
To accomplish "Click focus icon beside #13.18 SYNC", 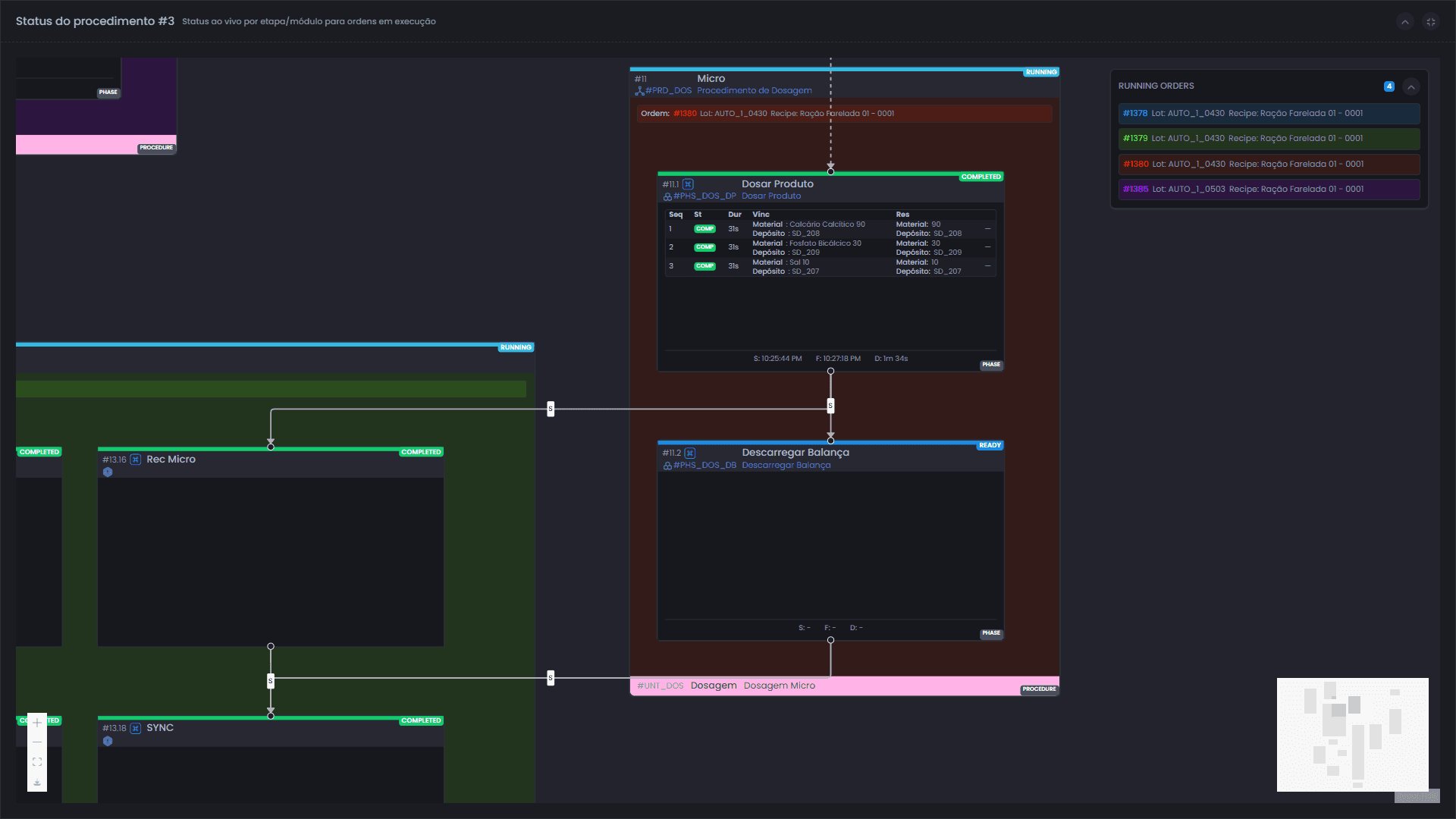I will pos(136,729).
